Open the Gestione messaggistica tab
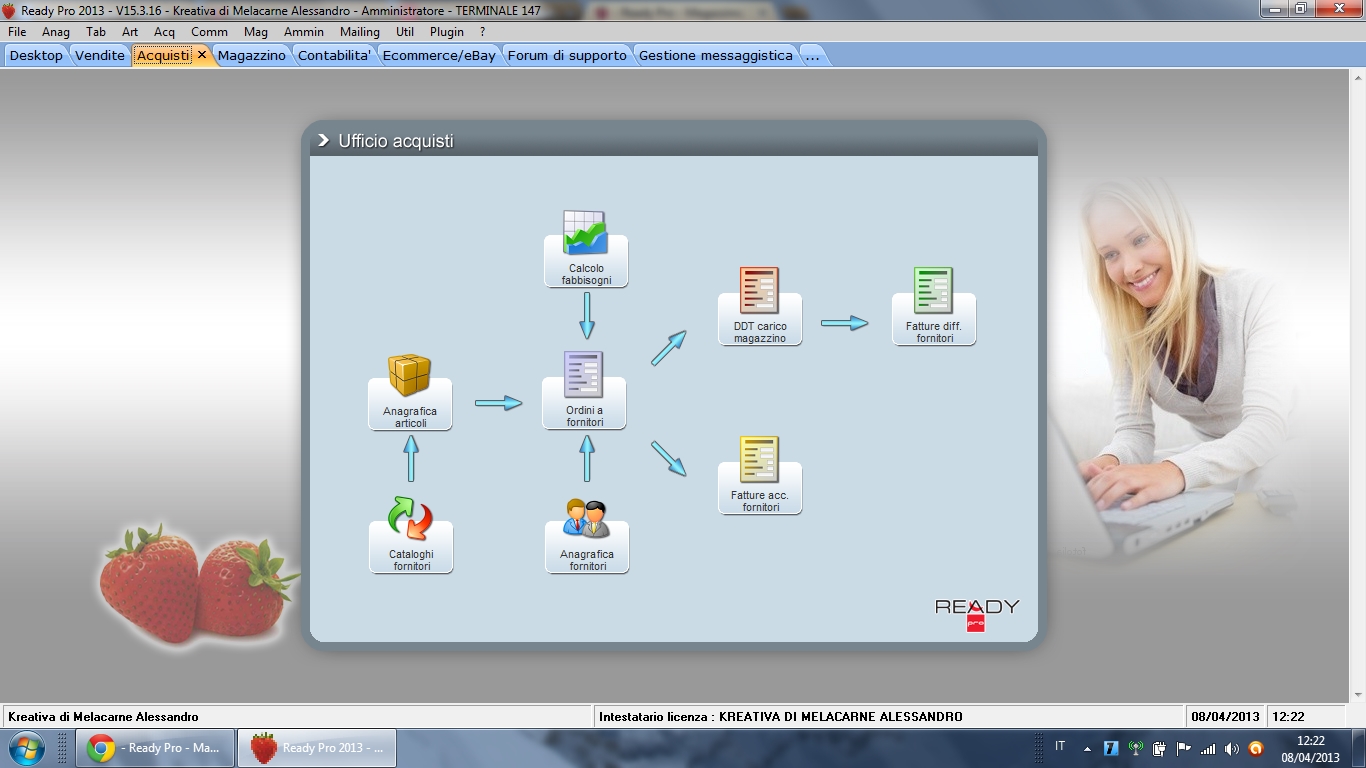Image resolution: width=1366 pixels, height=768 pixels. 716,55
